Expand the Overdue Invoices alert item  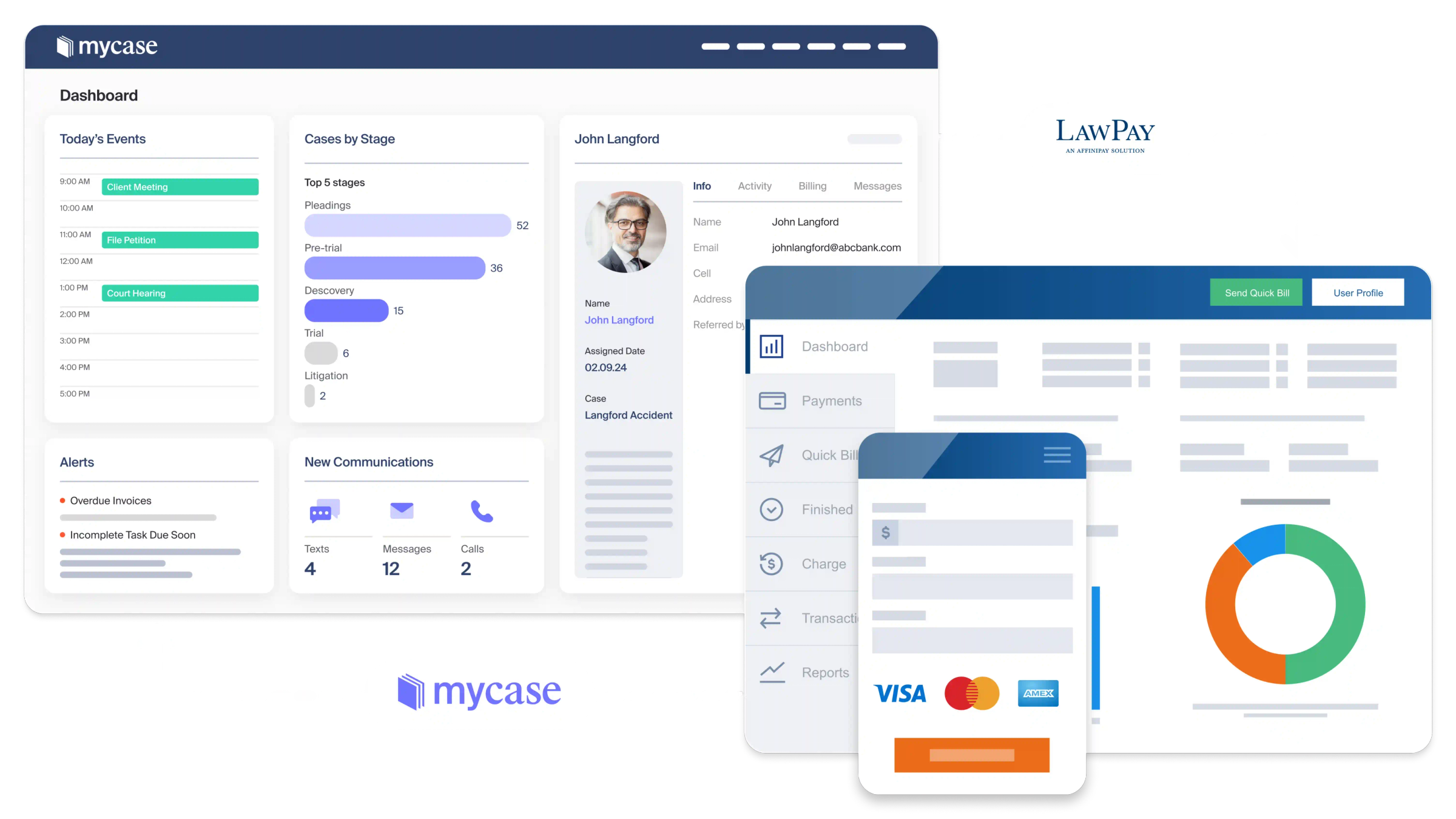tap(110, 500)
